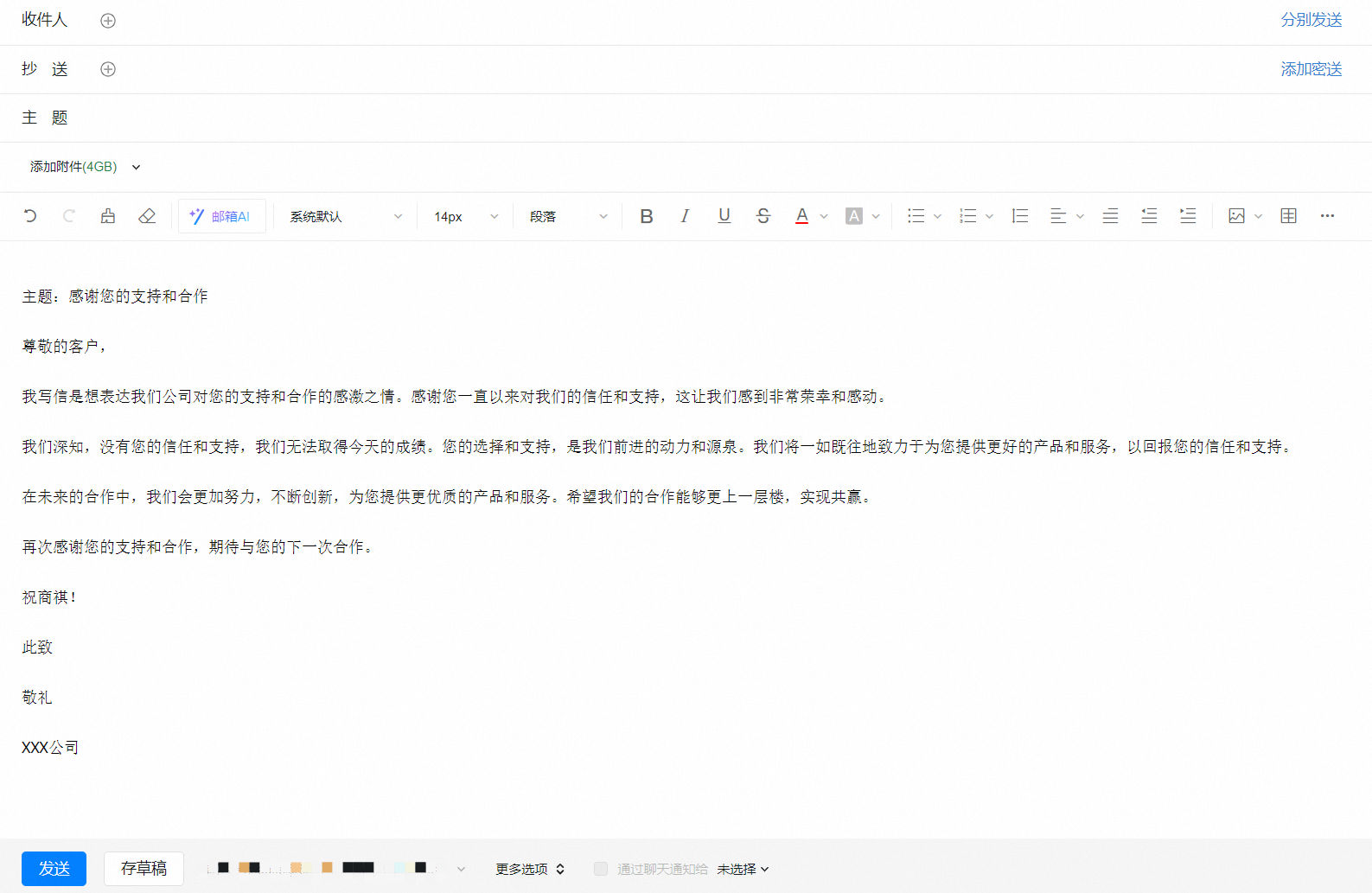Add a CC contact via 抄送 plus icon
The width and height of the screenshot is (1372, 893).
[x=108, y=69]
